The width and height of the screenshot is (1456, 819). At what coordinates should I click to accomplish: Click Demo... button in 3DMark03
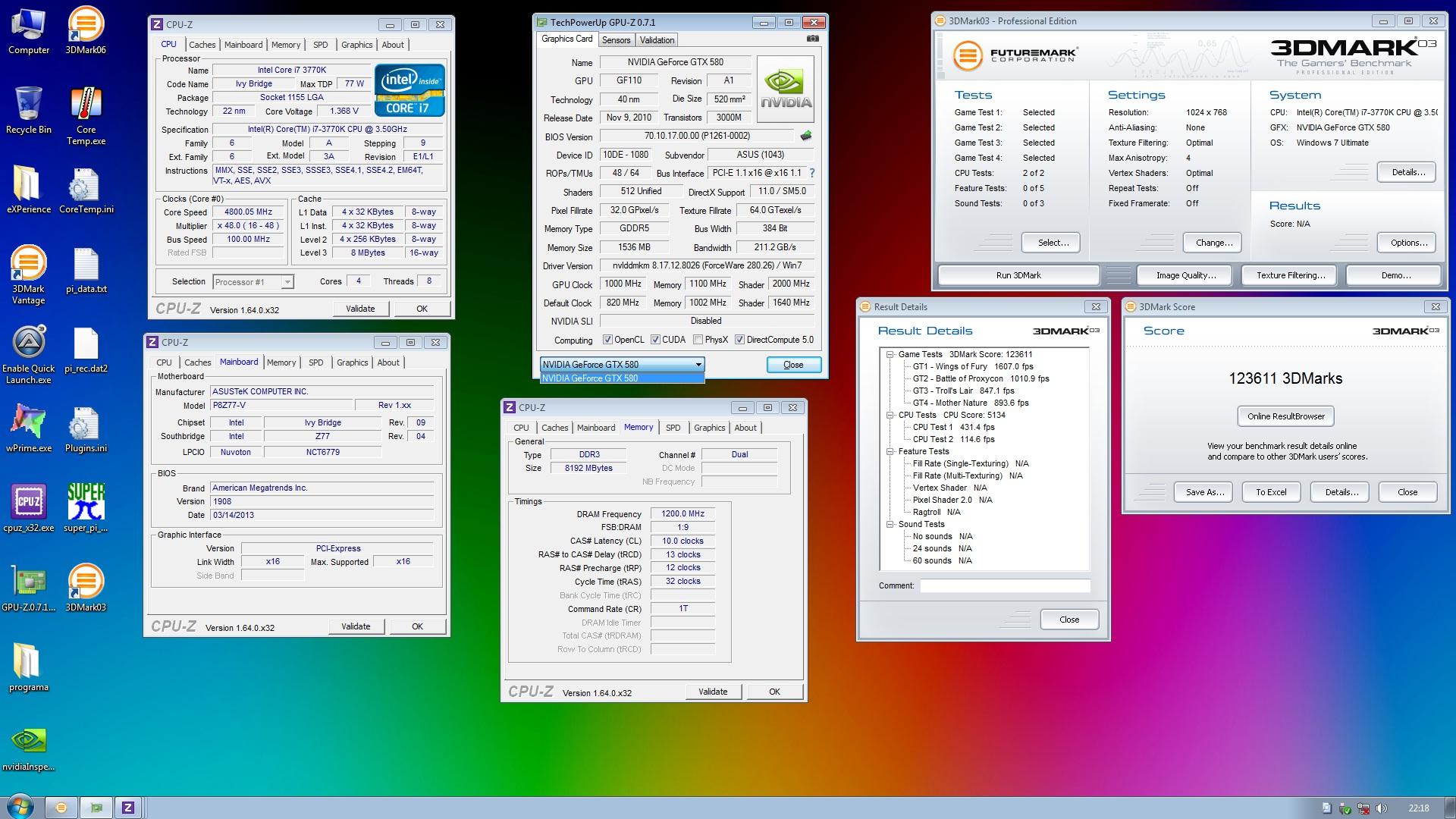tap(1395, 275)
